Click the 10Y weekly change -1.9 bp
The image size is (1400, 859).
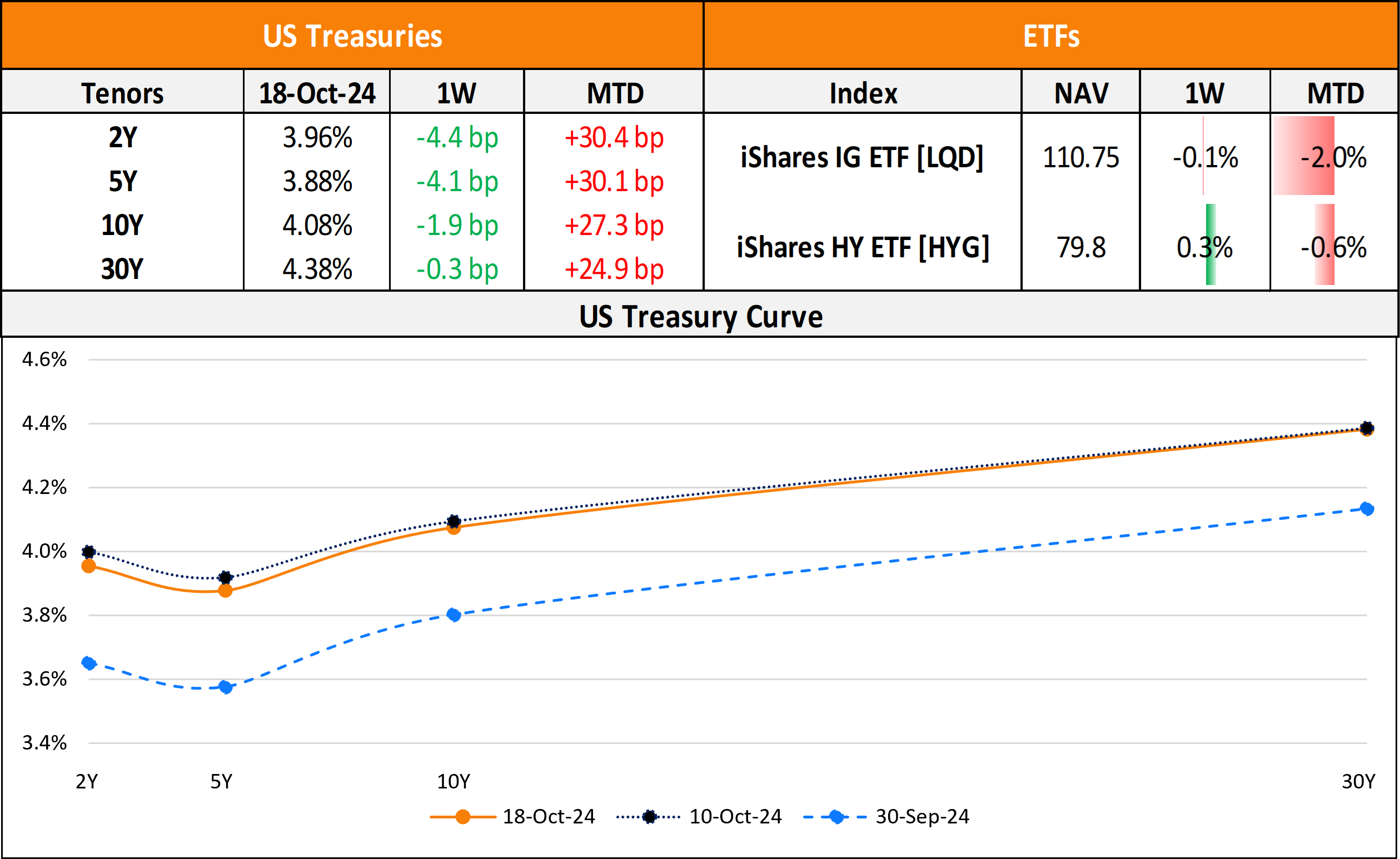click(x=457, y=225)
